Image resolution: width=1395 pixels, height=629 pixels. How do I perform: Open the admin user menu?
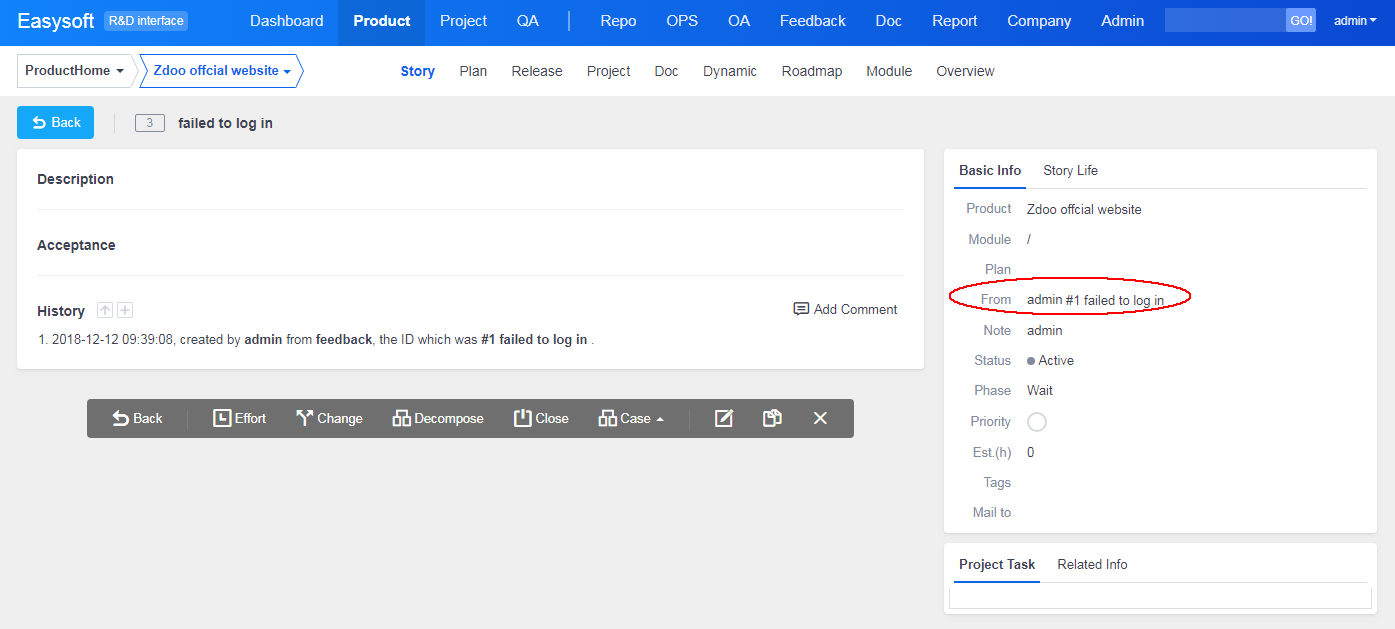coord(1355,20)
